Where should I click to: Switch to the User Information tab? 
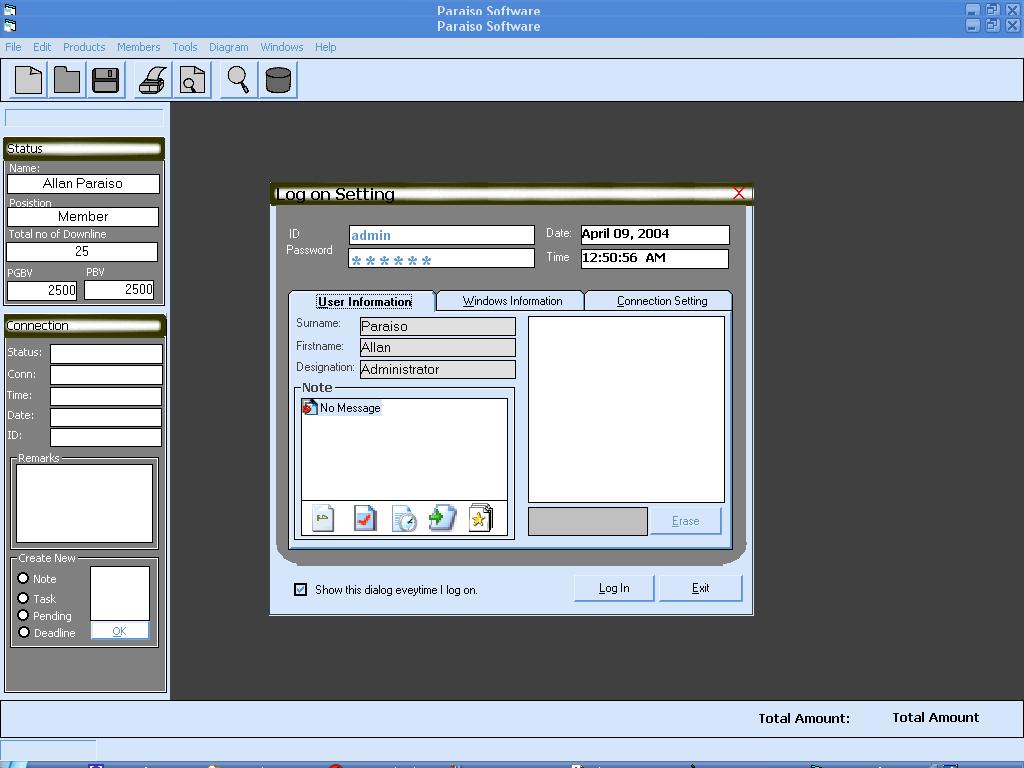[x=364, y=301]
